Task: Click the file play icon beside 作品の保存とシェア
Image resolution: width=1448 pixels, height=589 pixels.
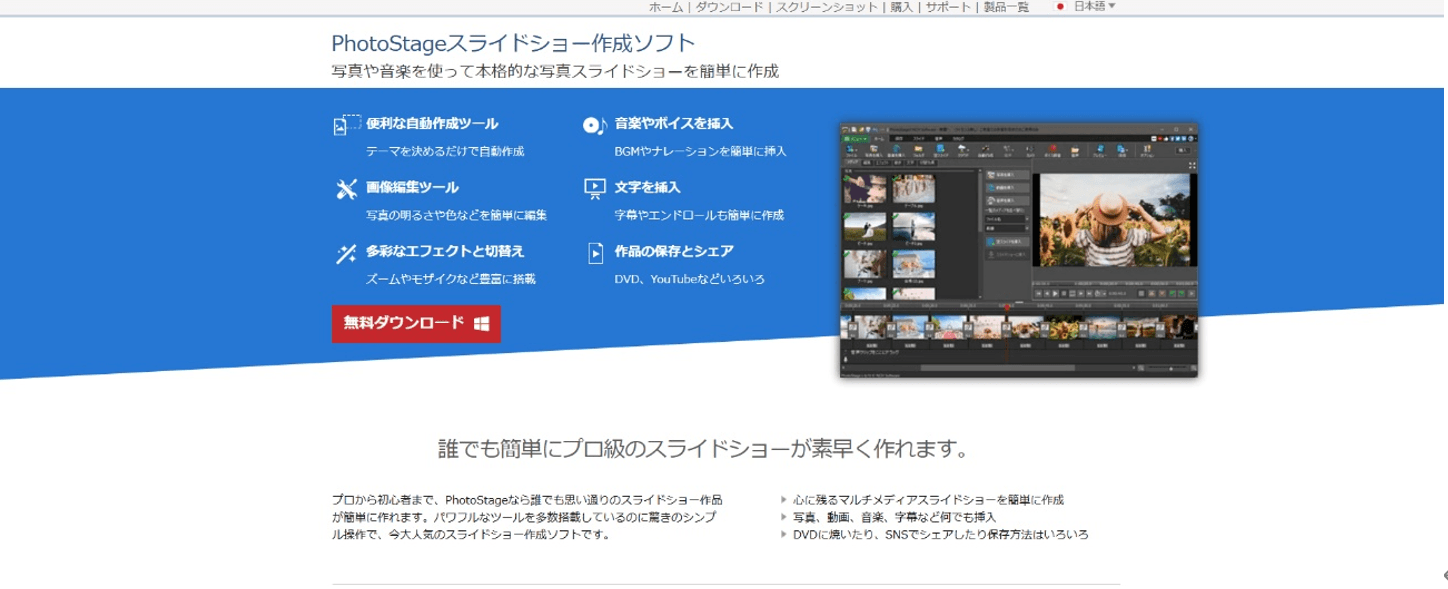Action: pos(595,252)
